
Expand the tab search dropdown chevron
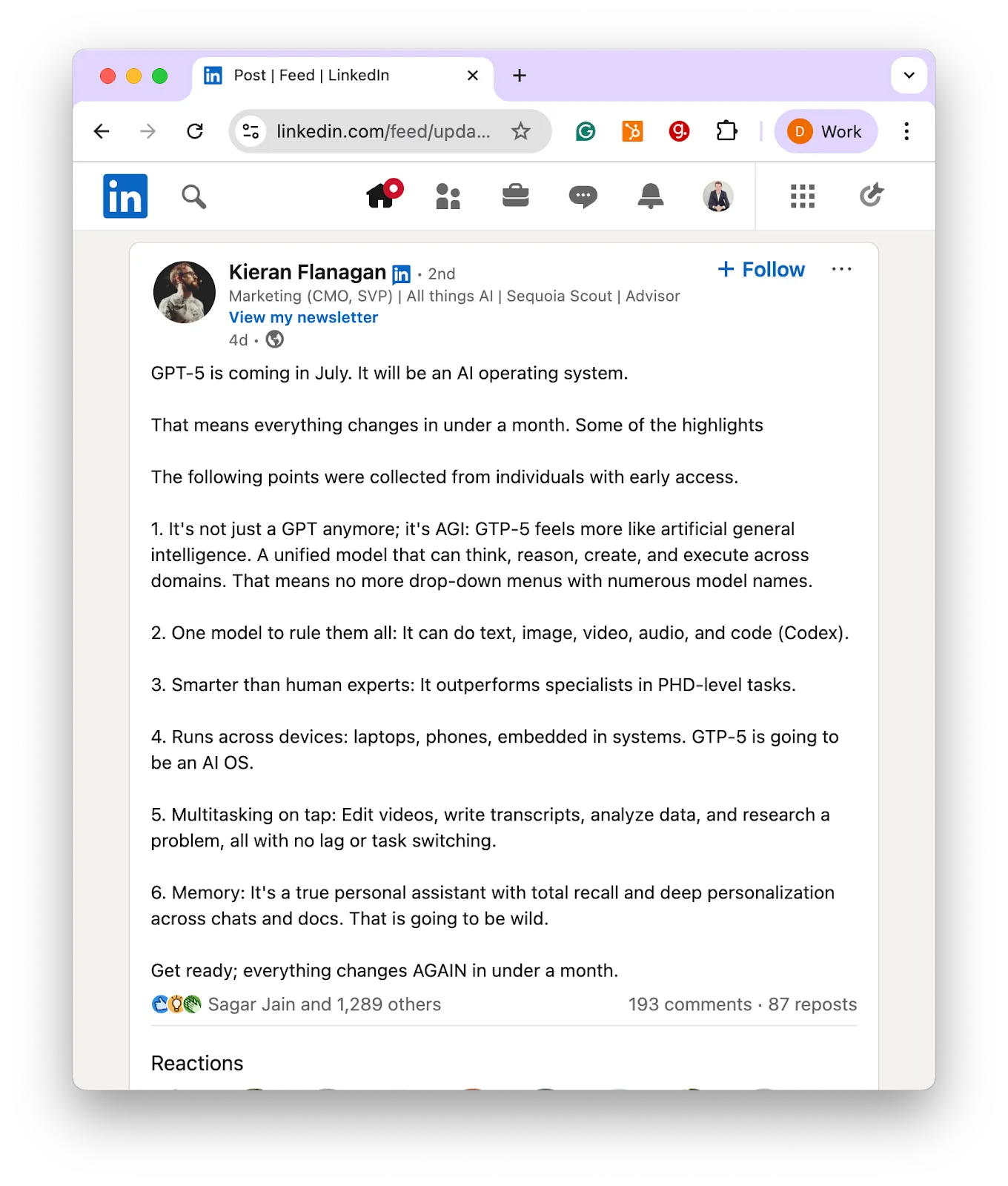tap(909, 75)
